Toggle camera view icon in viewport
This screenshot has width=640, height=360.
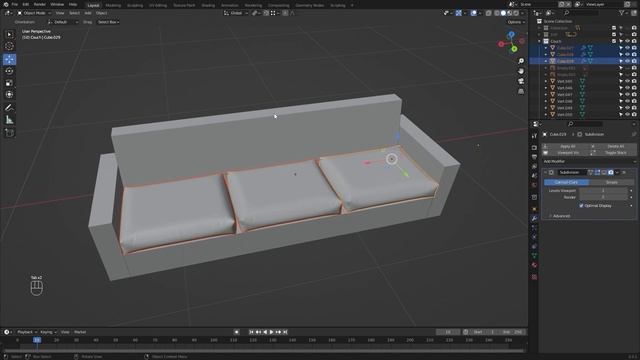pyautogui.click(x=521, y=81)
